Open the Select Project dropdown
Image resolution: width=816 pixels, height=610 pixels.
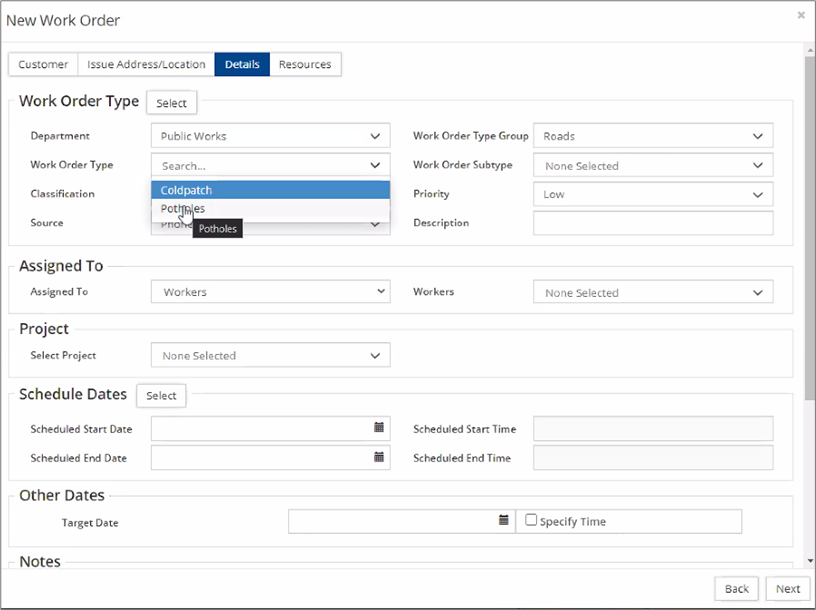click(270, 355)
